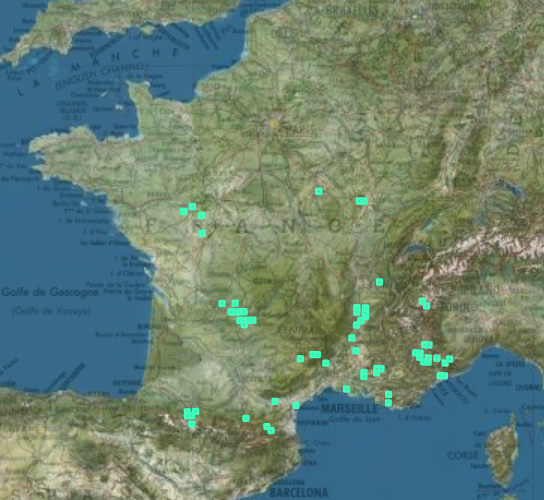Select the inland marker west of the Golfe du Lion coast marker
This screenshot has height=500, width=544.
(275, 401)
